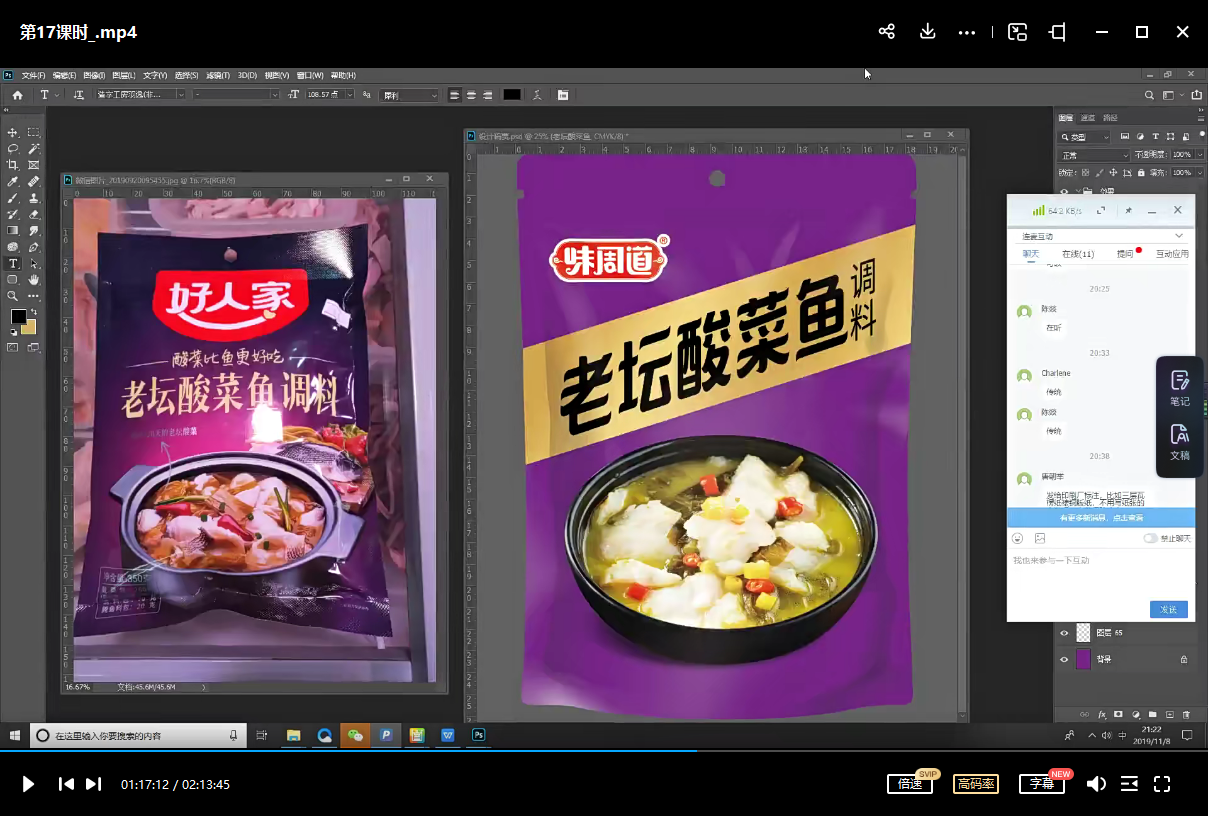Screen dimensions: 1208x816
Task: Select the Horizontal Type tool in toolbox
Action: 13,263
